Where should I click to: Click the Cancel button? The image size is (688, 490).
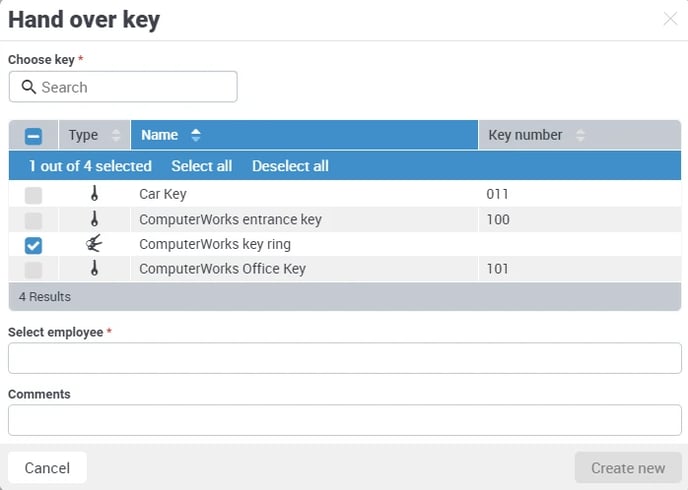tap(47, 468)
